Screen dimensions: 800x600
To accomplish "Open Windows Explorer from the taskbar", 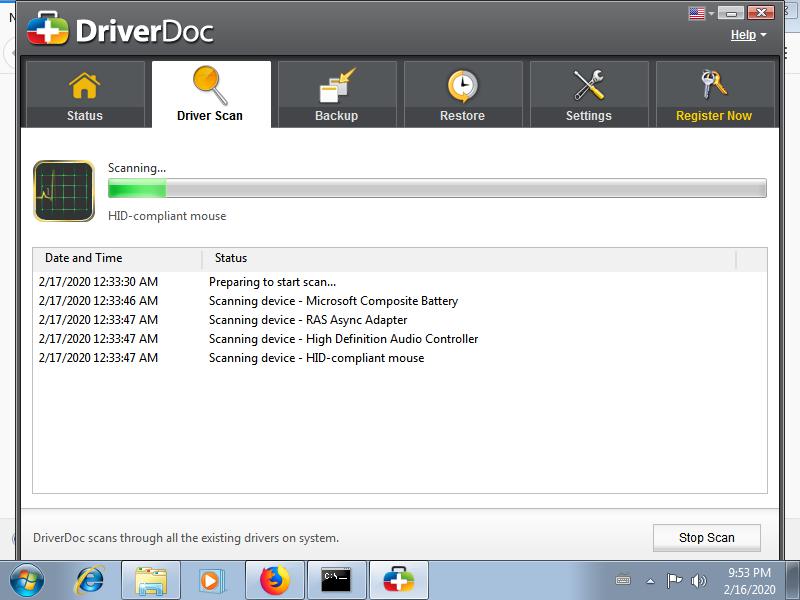I will [151, 581].
